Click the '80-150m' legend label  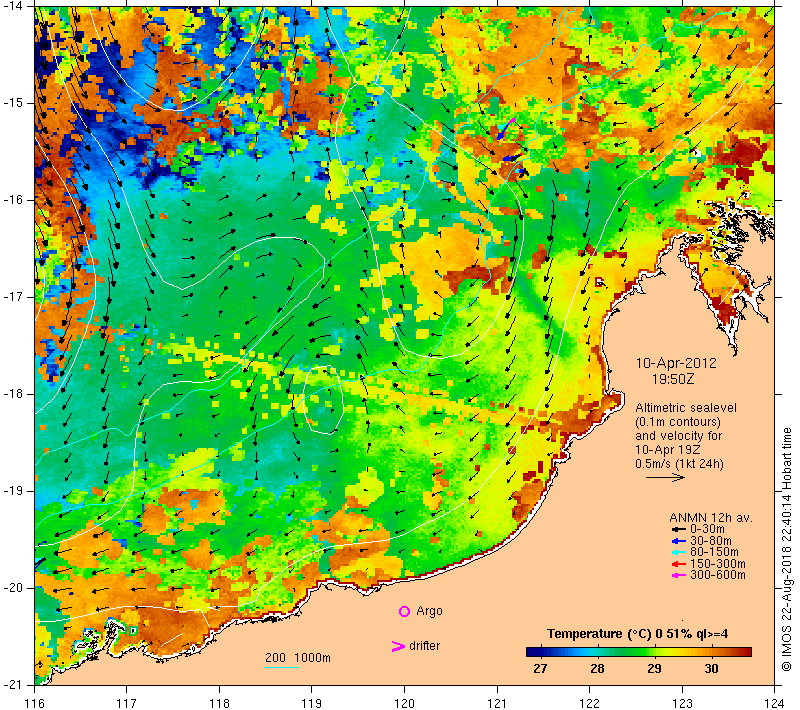(714, 552)
